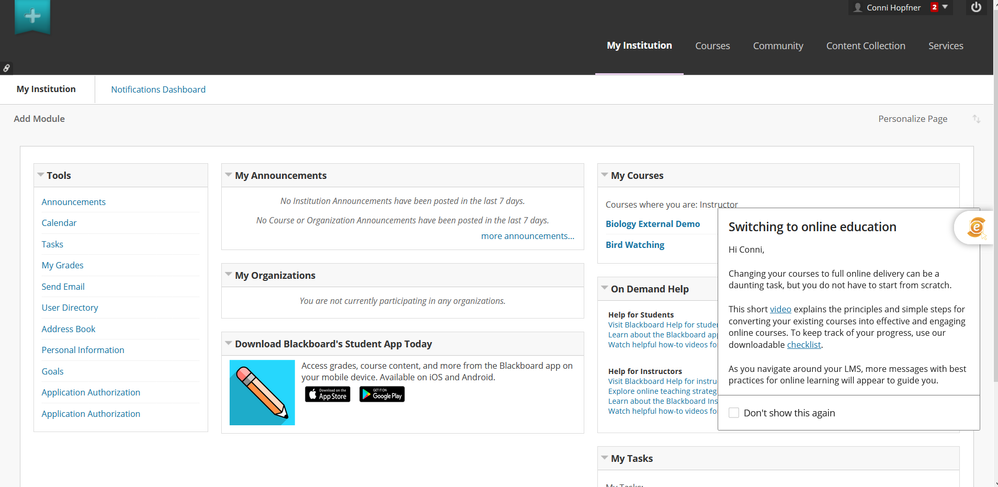
Task: Select the My Institution sub-tab
Action: tap(46, 89)
